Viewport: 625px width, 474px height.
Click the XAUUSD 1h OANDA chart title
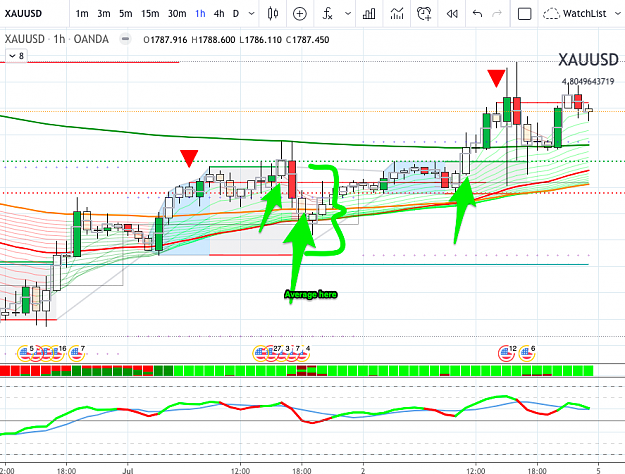[57, 39]
